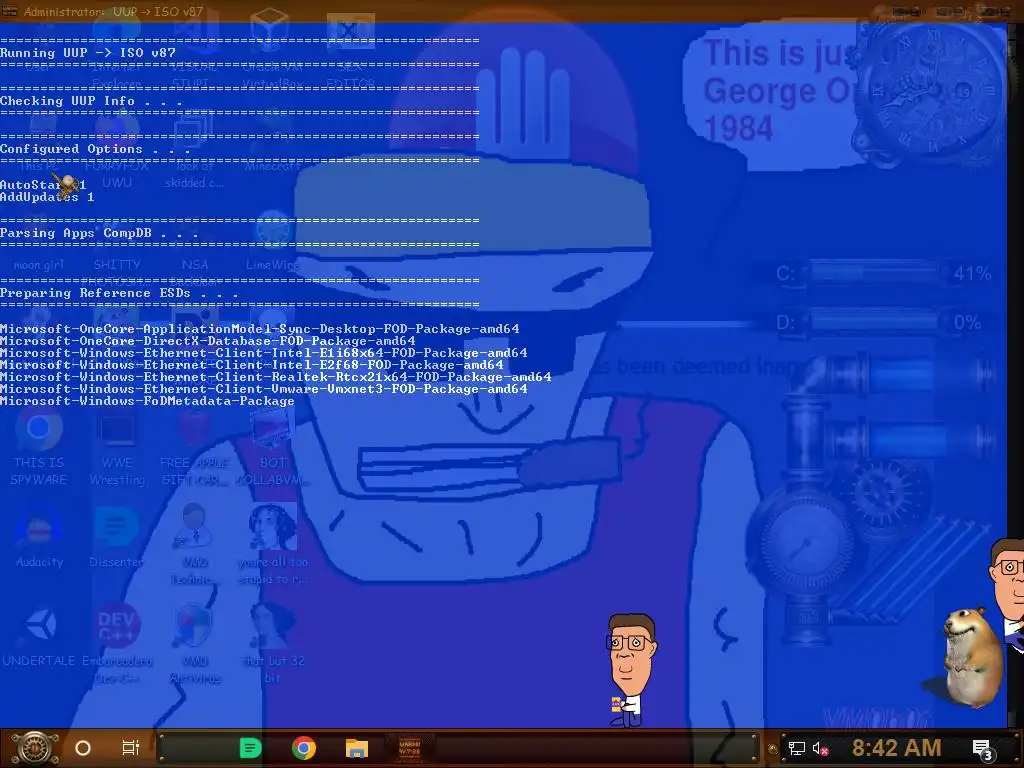Click the C: drive usage bar gadget
Screen dimensions: 1024x768
(x=875, y=272)
